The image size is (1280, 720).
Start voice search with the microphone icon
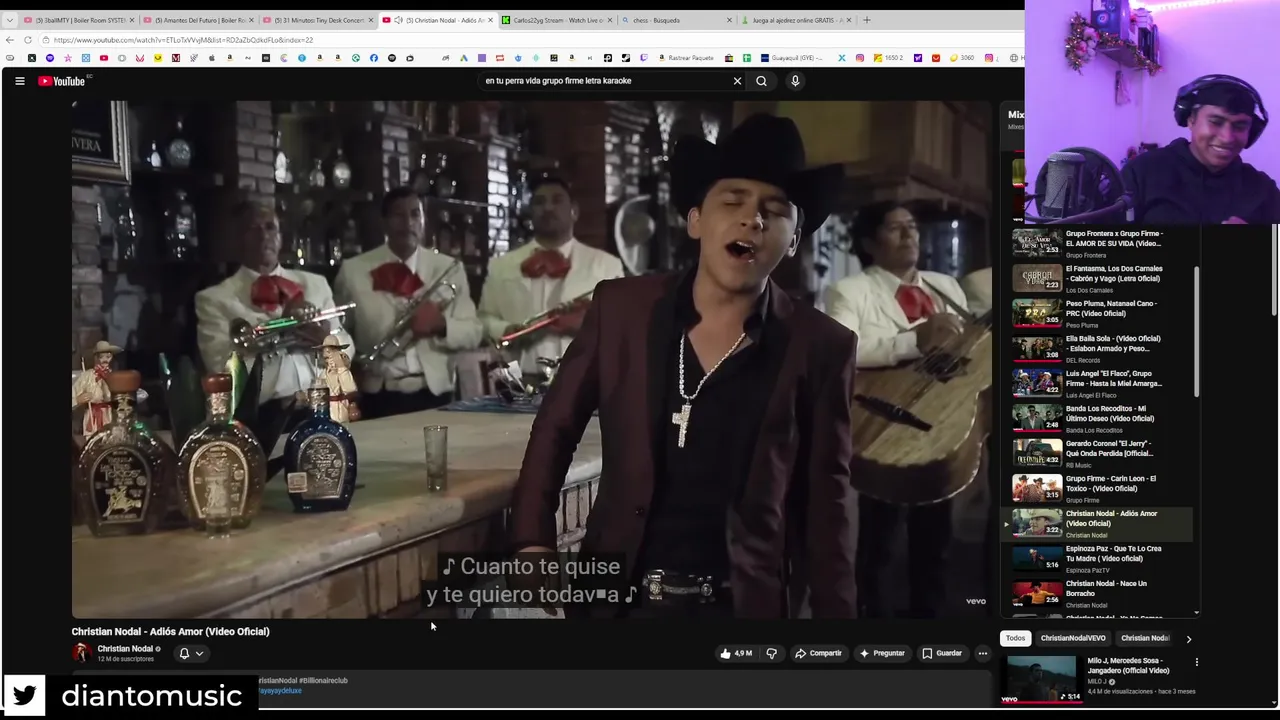(795, 81)
